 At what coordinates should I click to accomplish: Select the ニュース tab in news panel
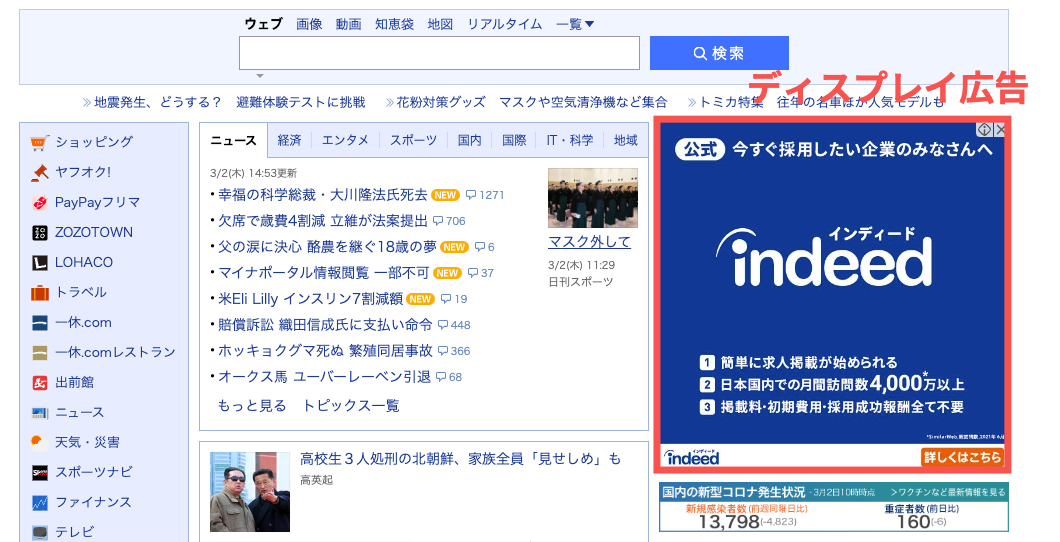click(233, 140)
